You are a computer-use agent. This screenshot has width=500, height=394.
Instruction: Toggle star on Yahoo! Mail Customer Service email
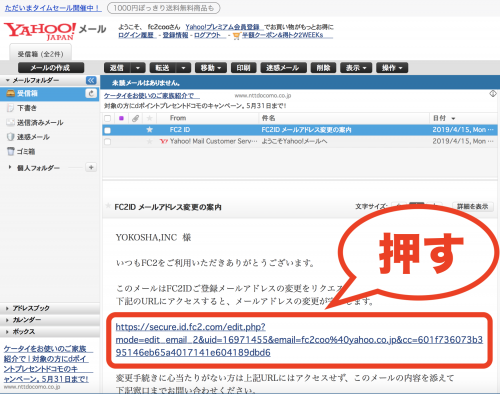tap(149, 141)
